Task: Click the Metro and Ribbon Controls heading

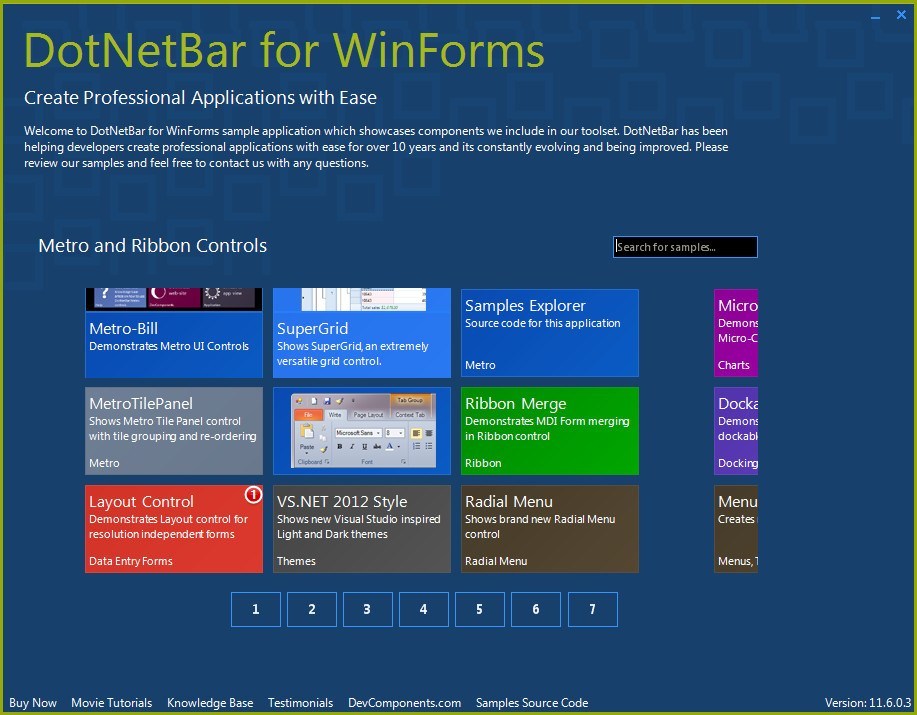Action: point(153,246)
